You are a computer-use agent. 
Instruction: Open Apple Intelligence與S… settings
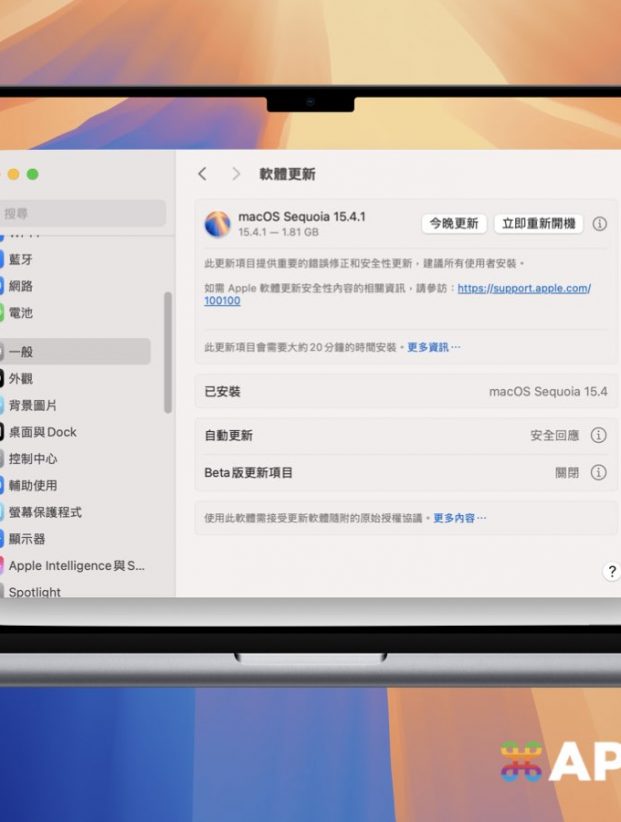pyautogui.click(x=76, y=566)
